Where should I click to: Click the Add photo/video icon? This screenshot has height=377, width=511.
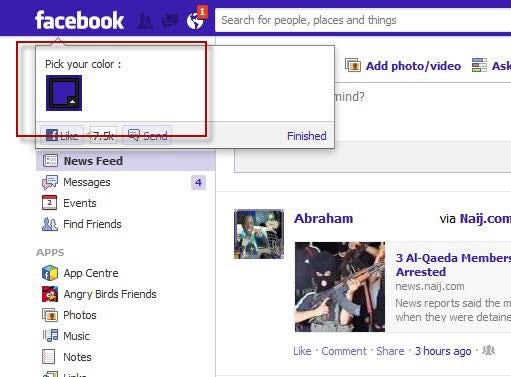(x=353, y=65)
